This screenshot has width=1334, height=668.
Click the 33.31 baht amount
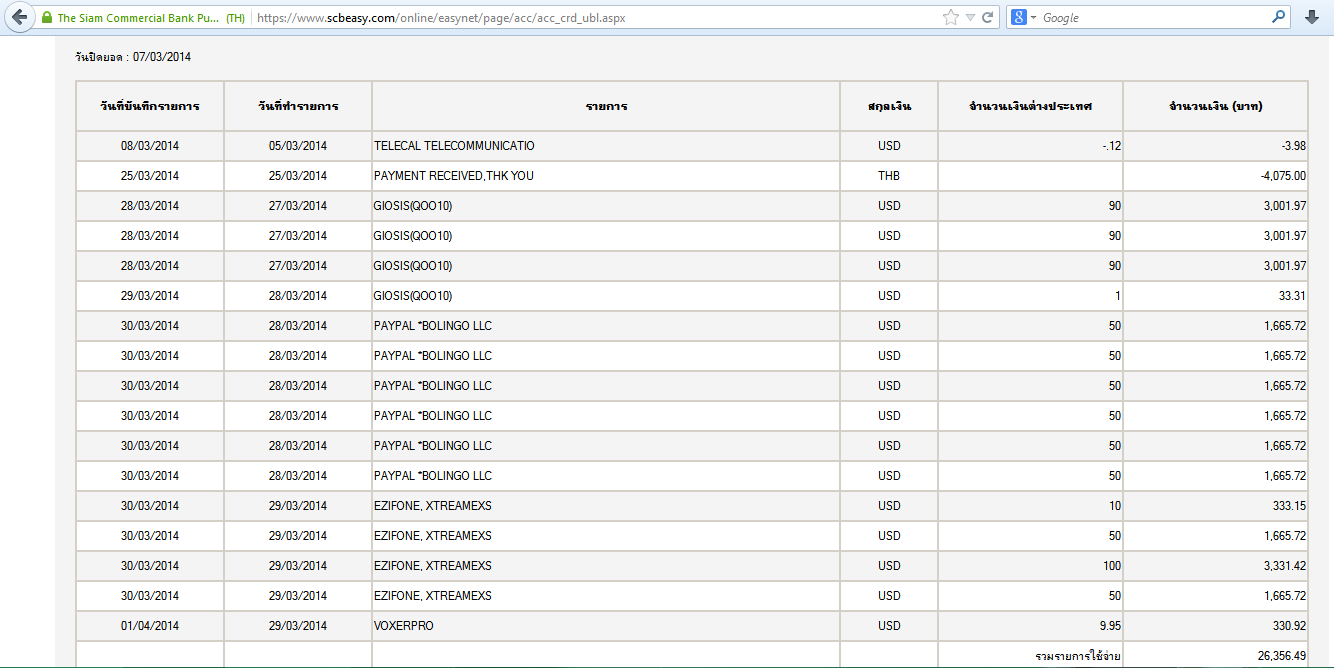[1292, 296]
